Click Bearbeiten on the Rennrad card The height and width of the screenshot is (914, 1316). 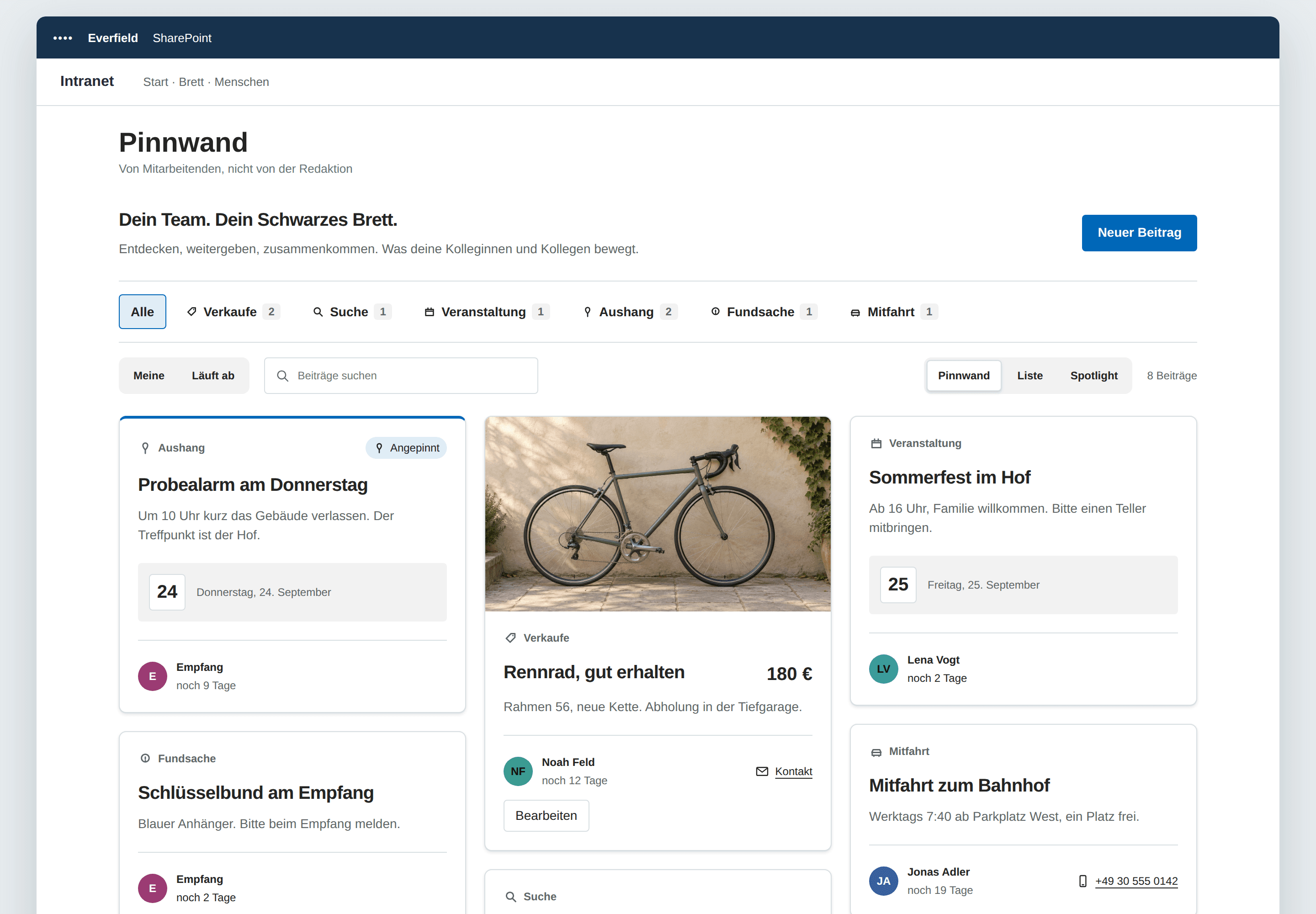(546, 815)
